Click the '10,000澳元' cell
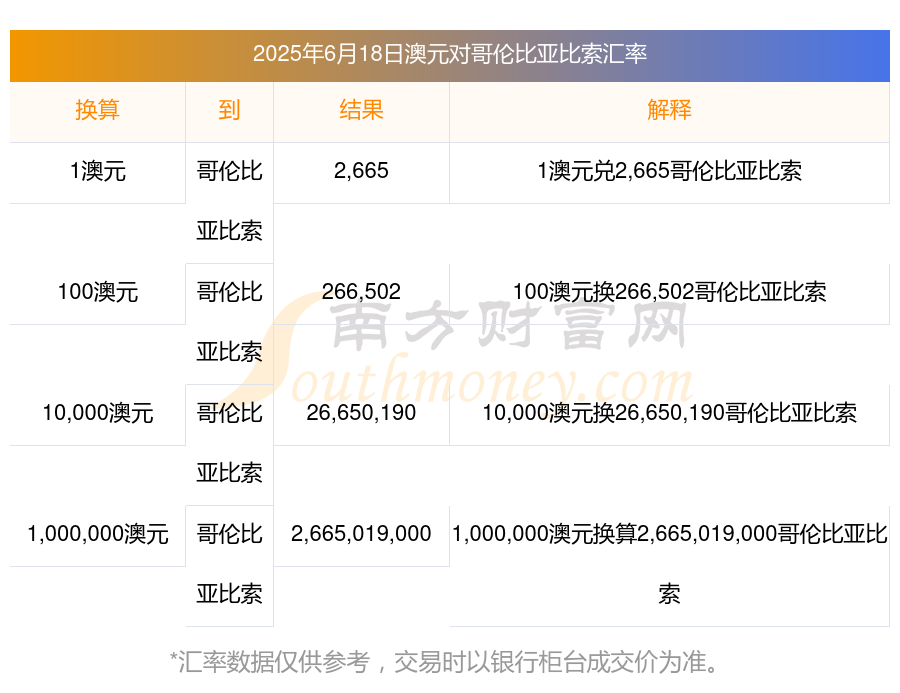This screenshot has width=900, height=693. (x=98, y=413)
